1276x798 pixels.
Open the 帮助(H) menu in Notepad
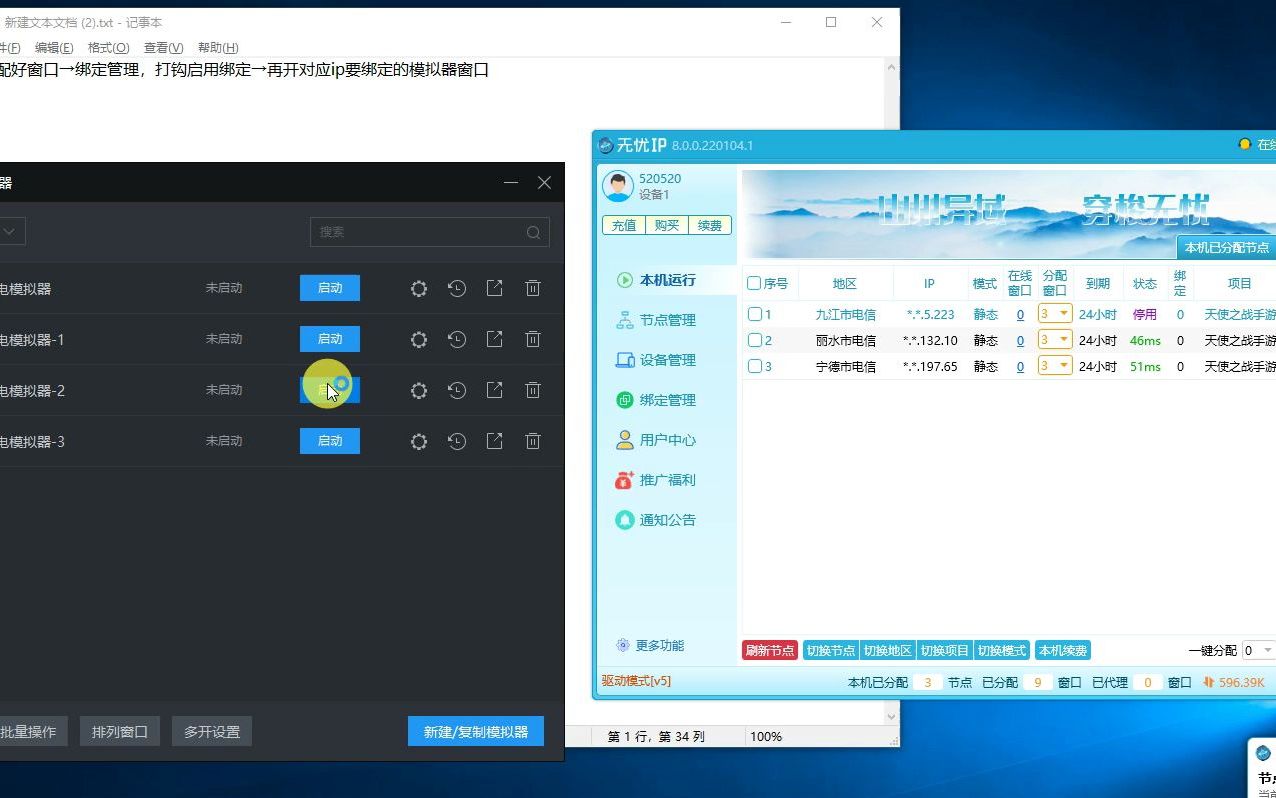[x=219, y=47]
